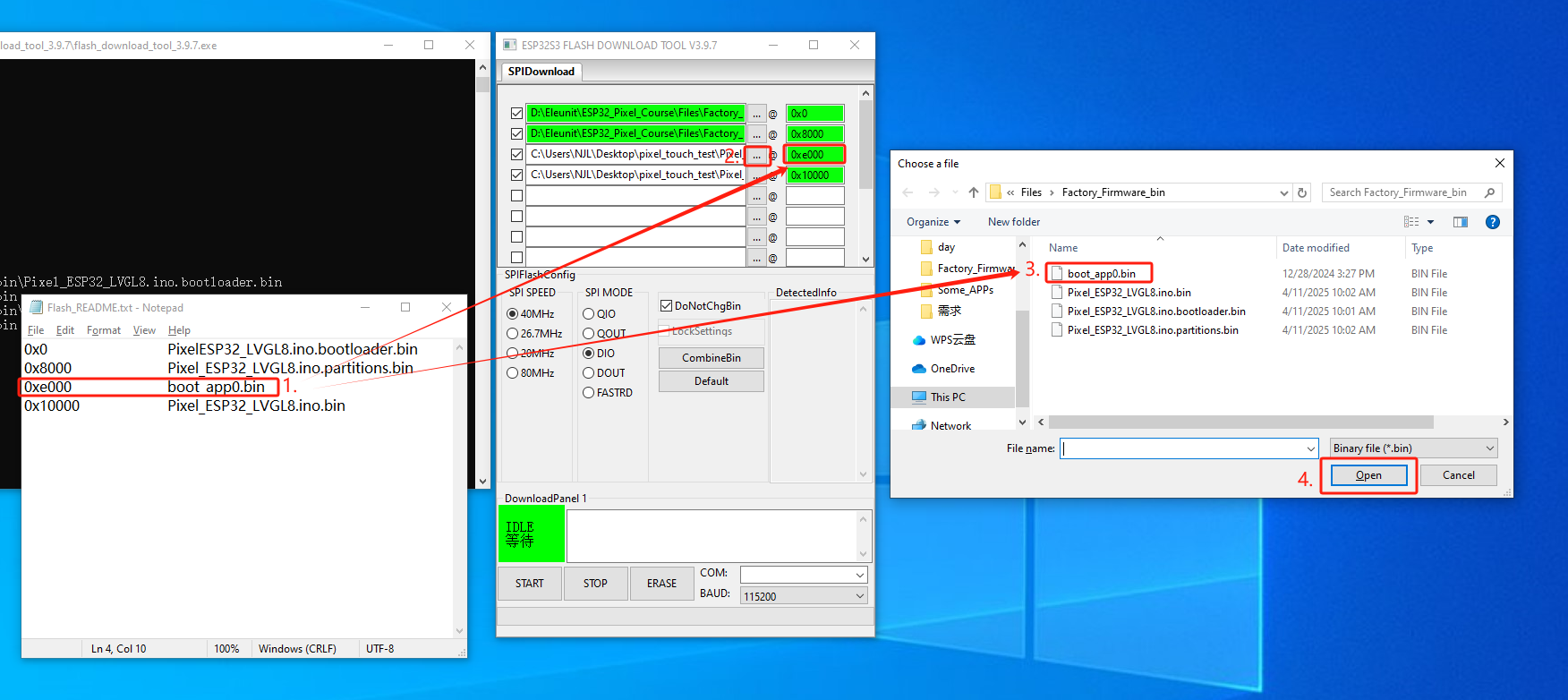Browse file for 0xe000 row
Screen dimensions: 1568x700
[x=757, y=155]
